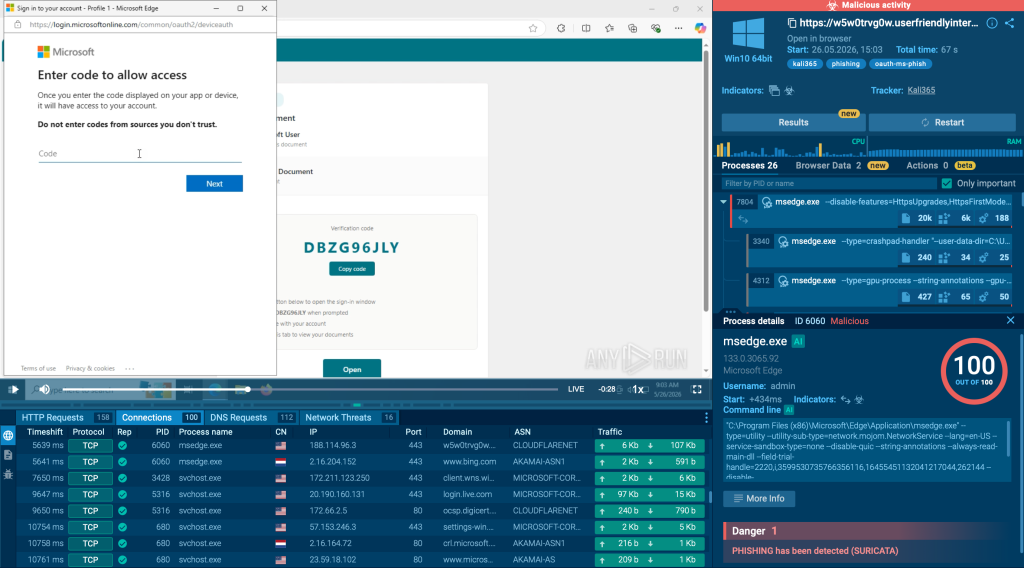Open the Network Threats tab
1024x568 pixels.
(x=349, y=418)
